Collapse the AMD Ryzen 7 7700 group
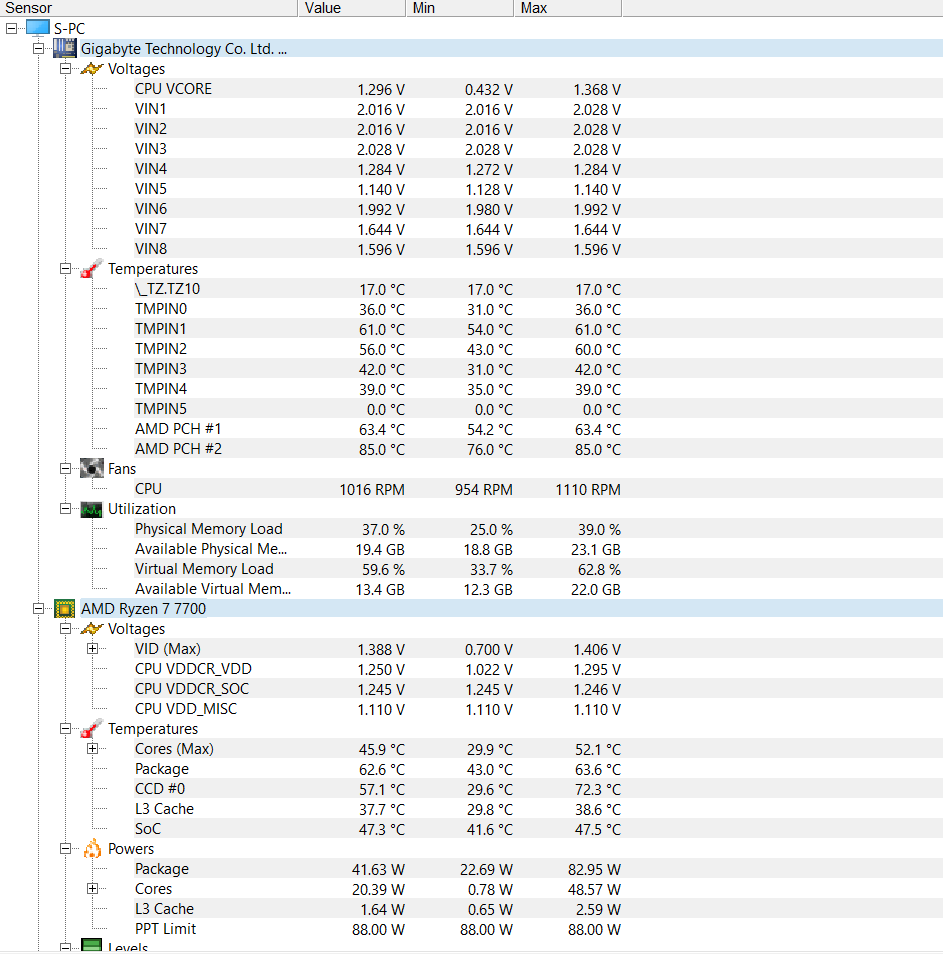The width and height of the screenshot is (943, 954). [38, 608]
